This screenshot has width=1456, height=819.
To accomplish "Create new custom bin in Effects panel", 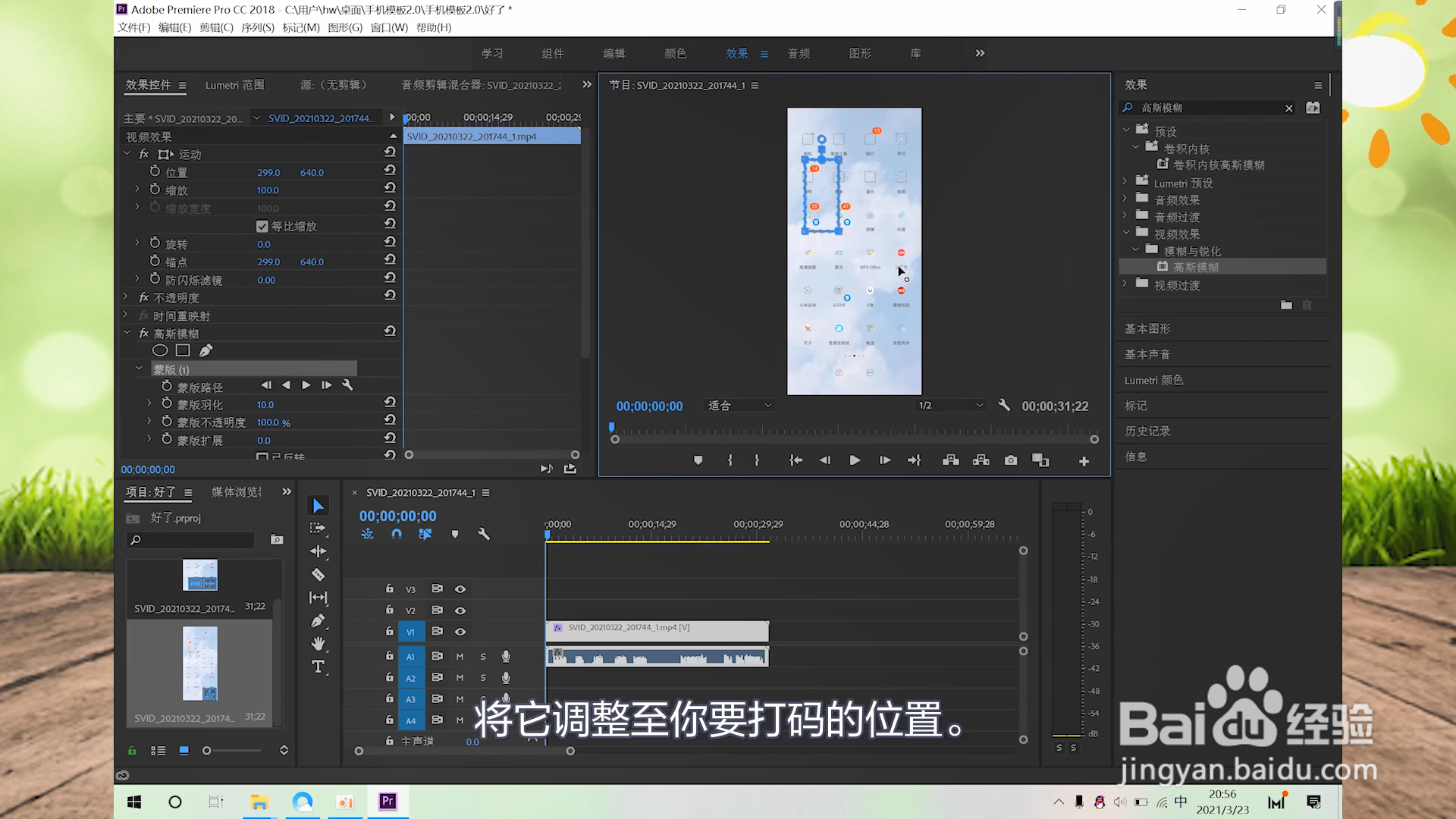I will coord(1286,305).
